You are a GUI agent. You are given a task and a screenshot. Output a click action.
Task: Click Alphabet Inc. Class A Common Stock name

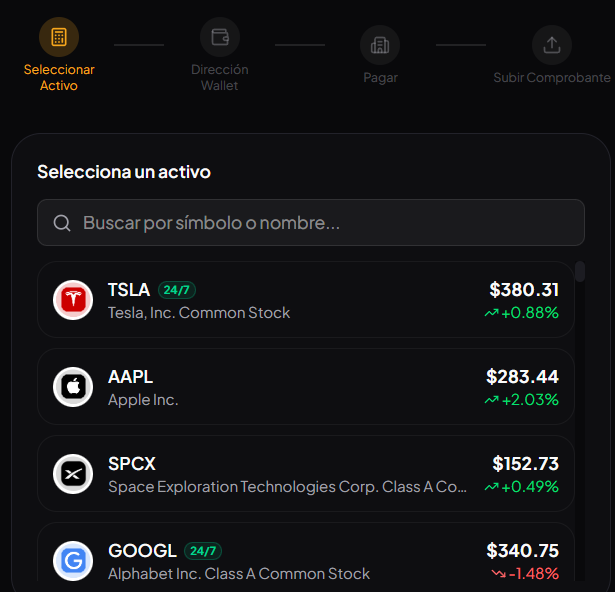point(239,574)
